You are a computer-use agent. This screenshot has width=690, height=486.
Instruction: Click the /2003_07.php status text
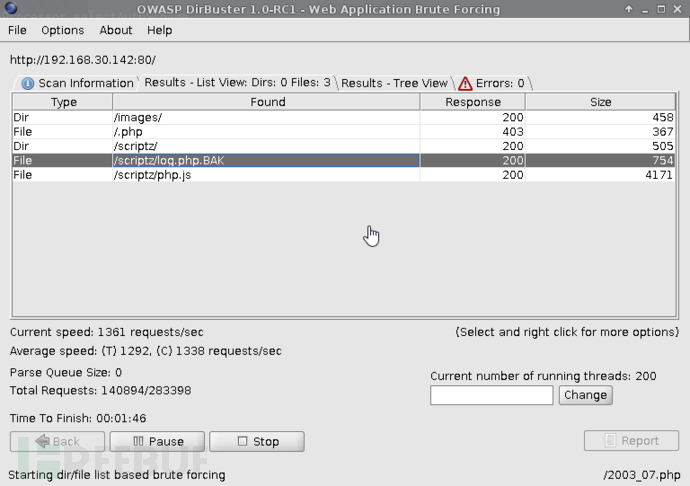(642, 475)
